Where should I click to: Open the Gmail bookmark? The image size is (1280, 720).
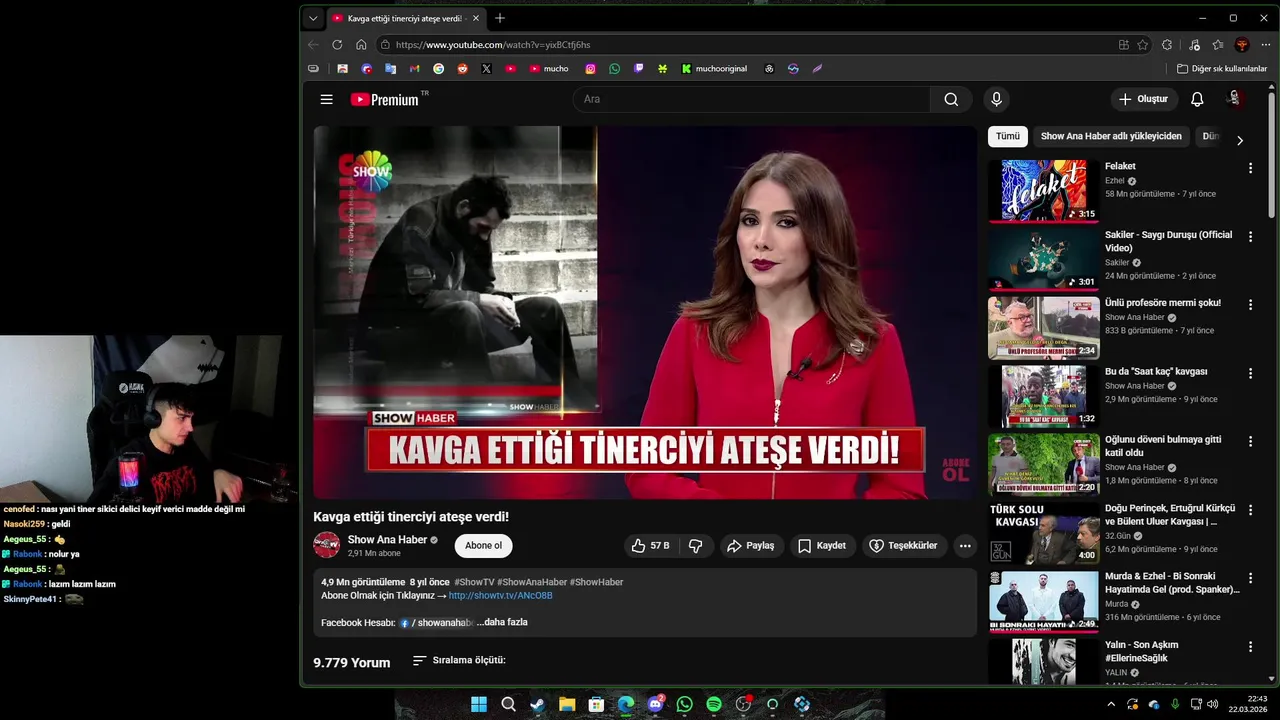click(x=414, y=69)
